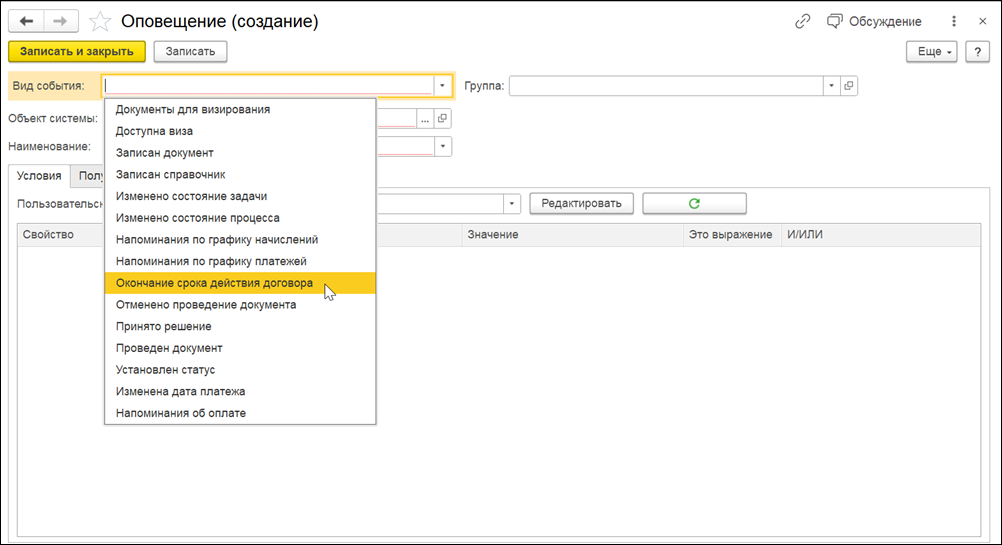Open the help question mark button
Screen dimensions: 1002x545
(977, 52)
